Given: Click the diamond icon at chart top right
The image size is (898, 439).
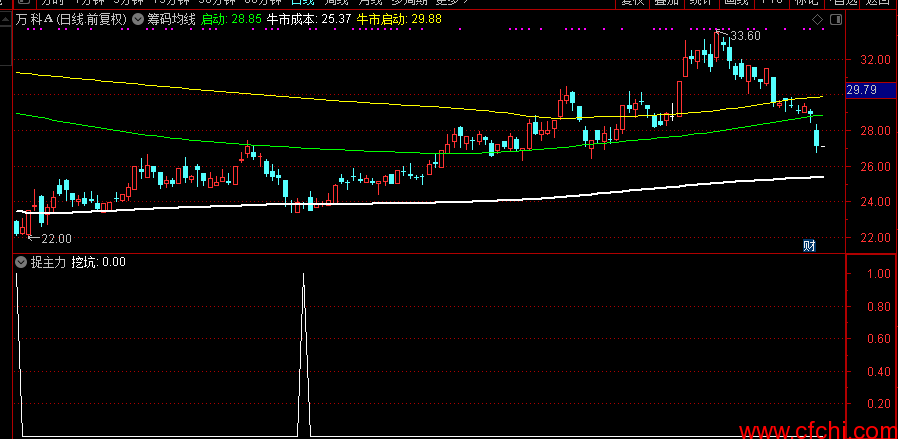Looking at the screenshot, I should pos(818,20).
